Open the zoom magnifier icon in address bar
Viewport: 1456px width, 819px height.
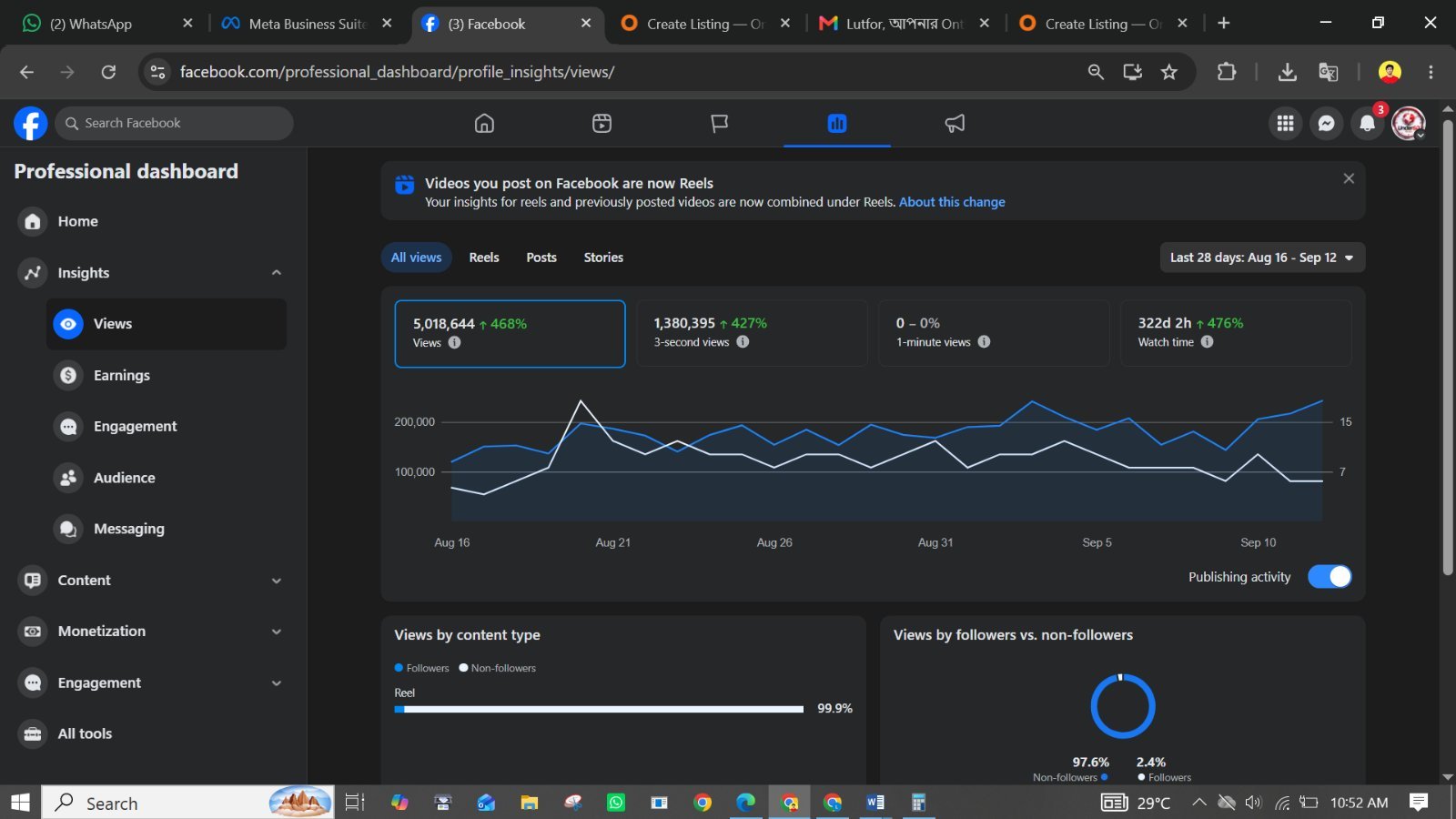point(1096,72)
